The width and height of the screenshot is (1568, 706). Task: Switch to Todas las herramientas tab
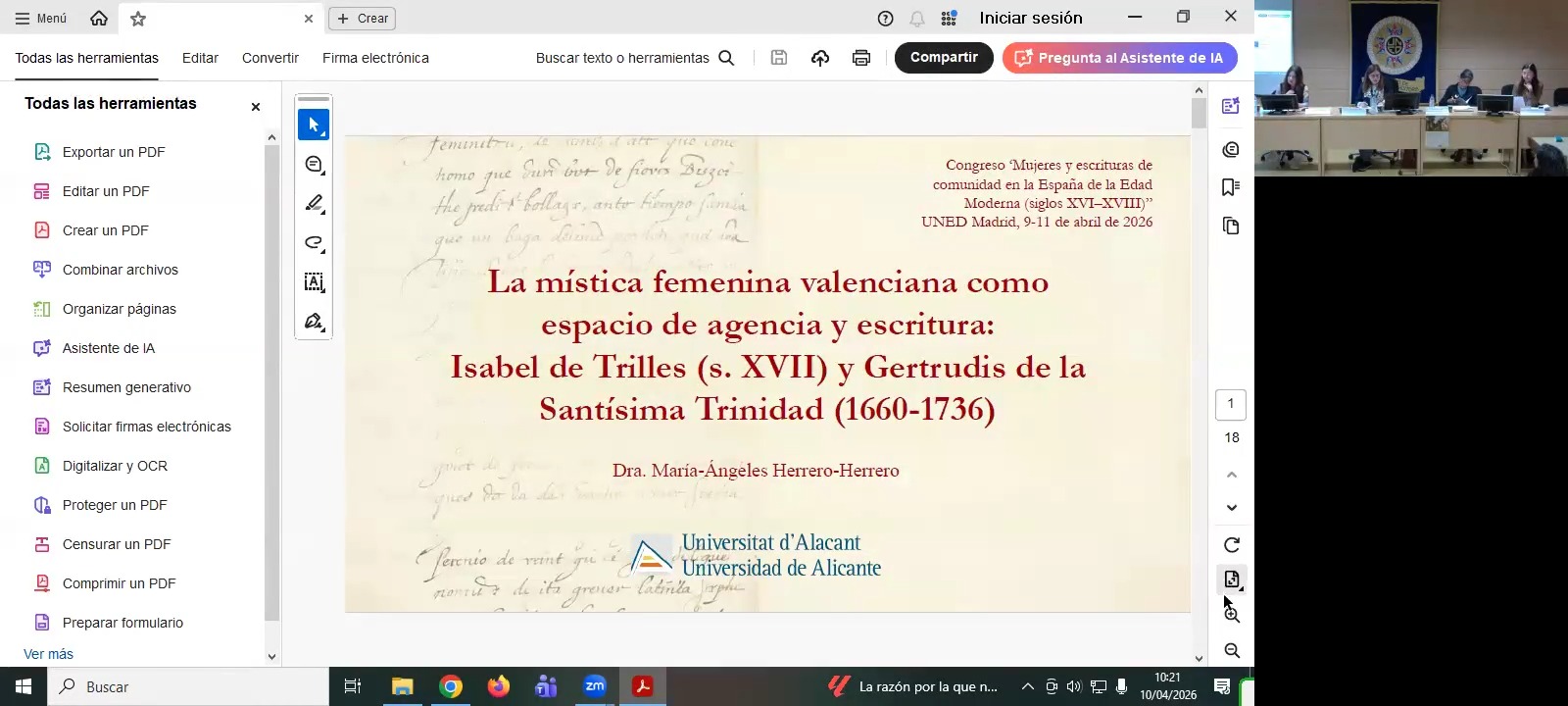click(x=86, y=58)
